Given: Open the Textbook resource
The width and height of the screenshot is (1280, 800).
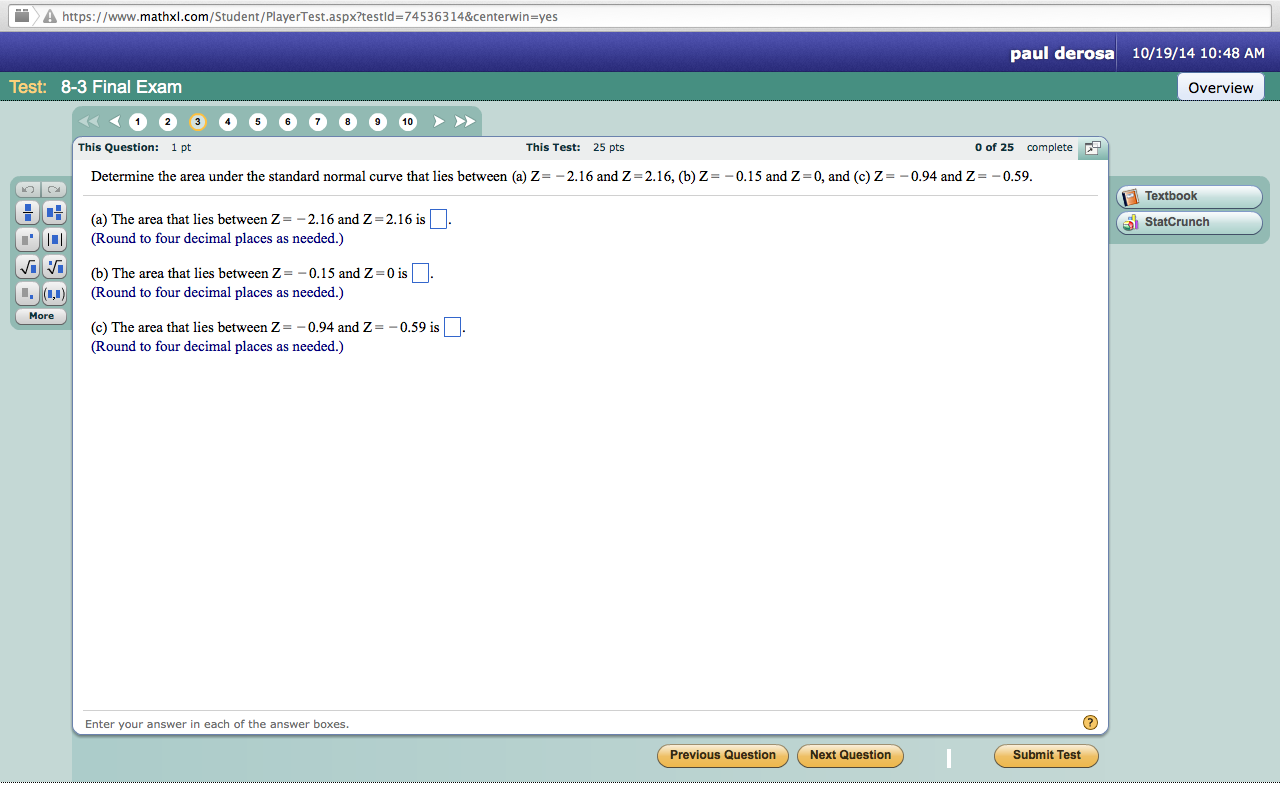Looking at the screenshot, I should 1188,196.
